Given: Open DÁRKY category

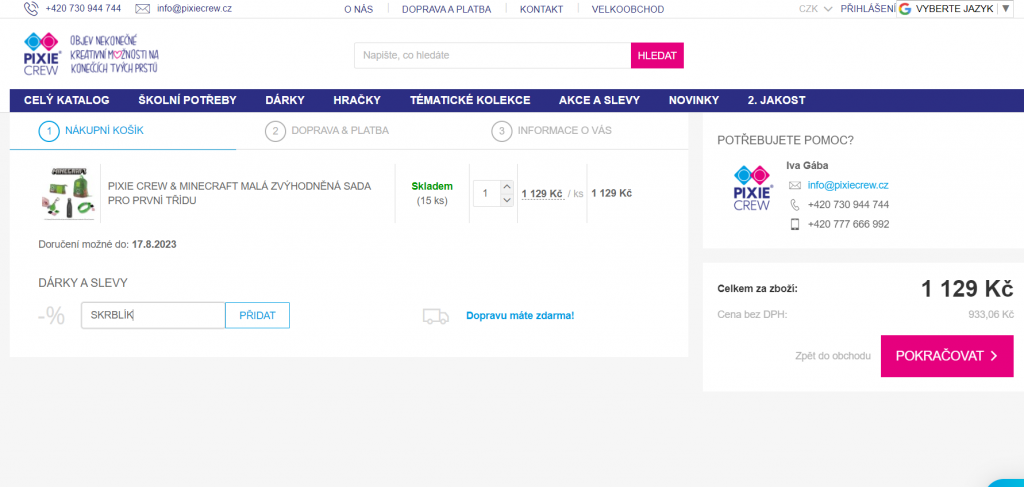Looking at the screenshot, I should (285, 101).
